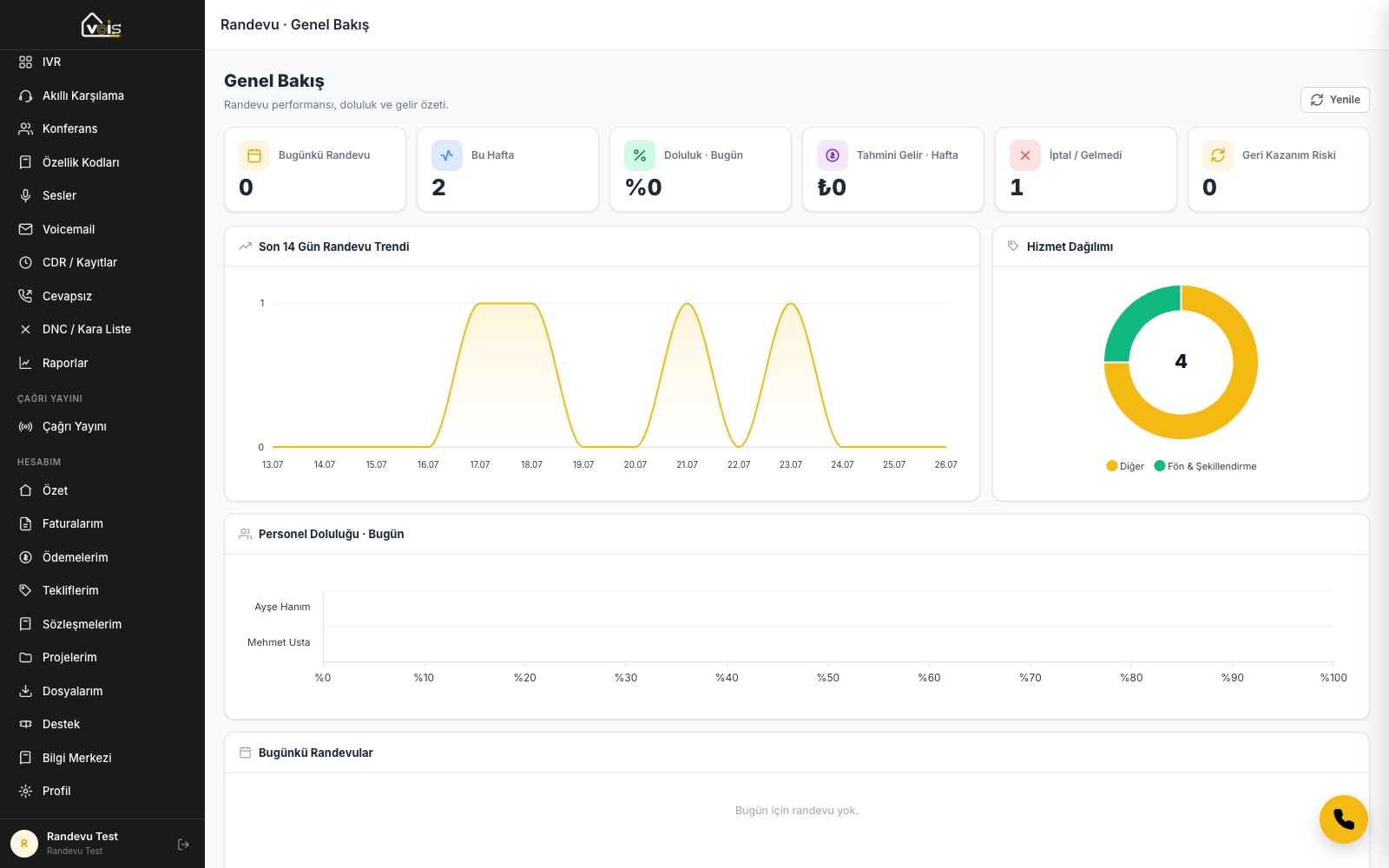Click the Projelerim folder icon
Viewport: 1389px width, 868px height.
(25, 657)
